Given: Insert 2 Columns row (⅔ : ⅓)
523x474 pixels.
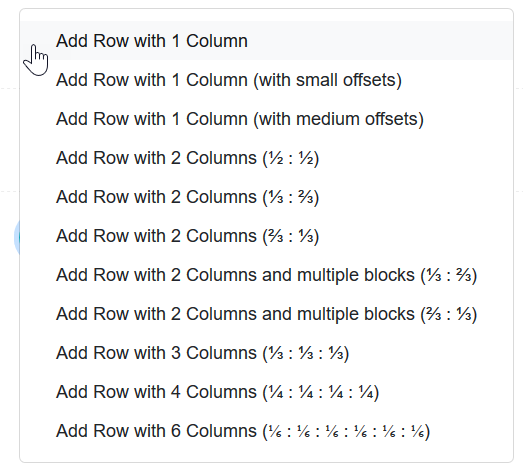Looking at the screenshot, I should 266,236.
